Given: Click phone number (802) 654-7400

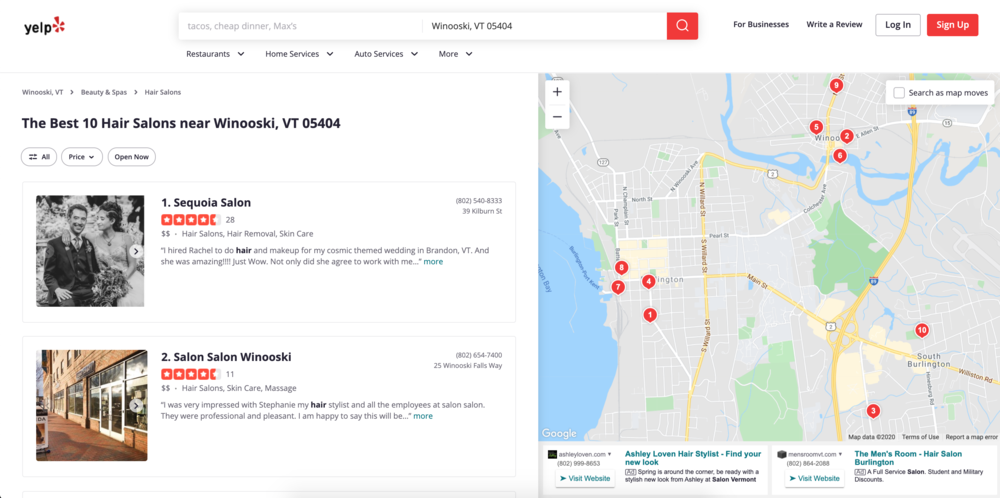Looking at the screenshot, I should coord(479,355).
